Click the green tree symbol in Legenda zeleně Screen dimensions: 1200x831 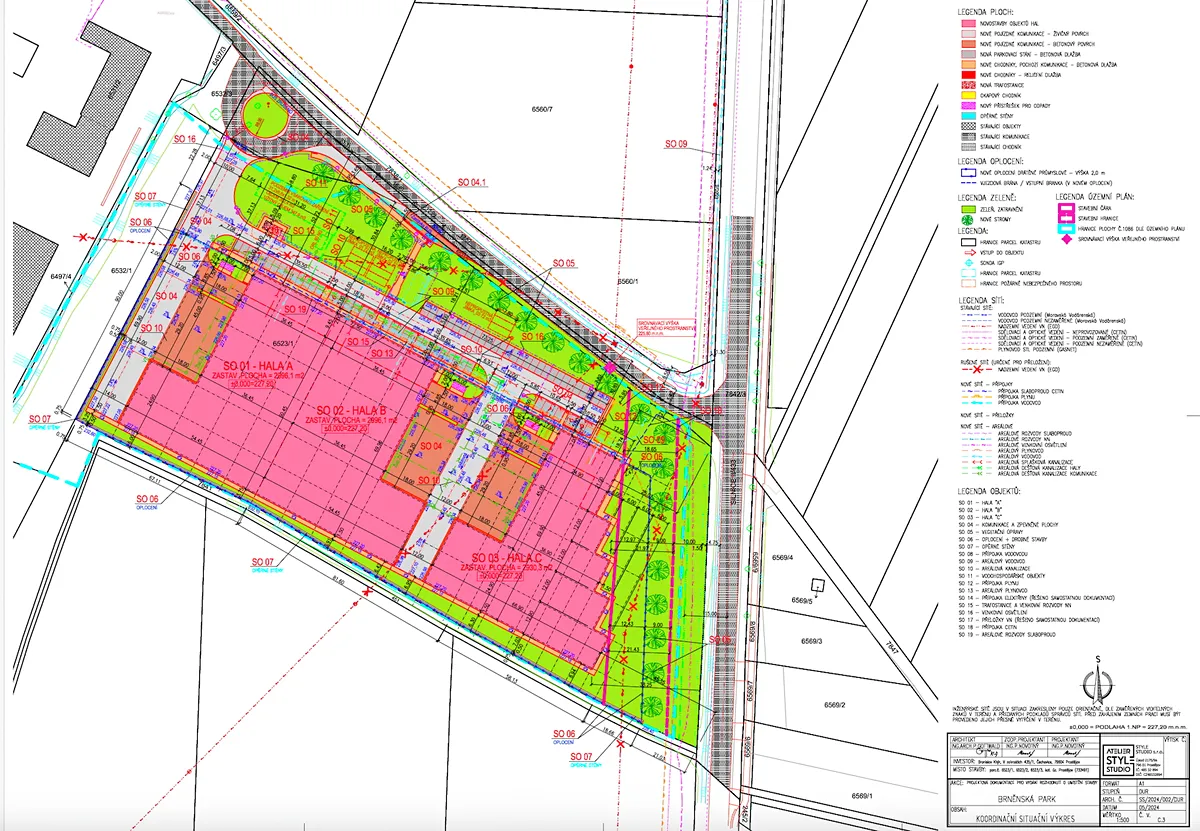(x=967, y=219)
